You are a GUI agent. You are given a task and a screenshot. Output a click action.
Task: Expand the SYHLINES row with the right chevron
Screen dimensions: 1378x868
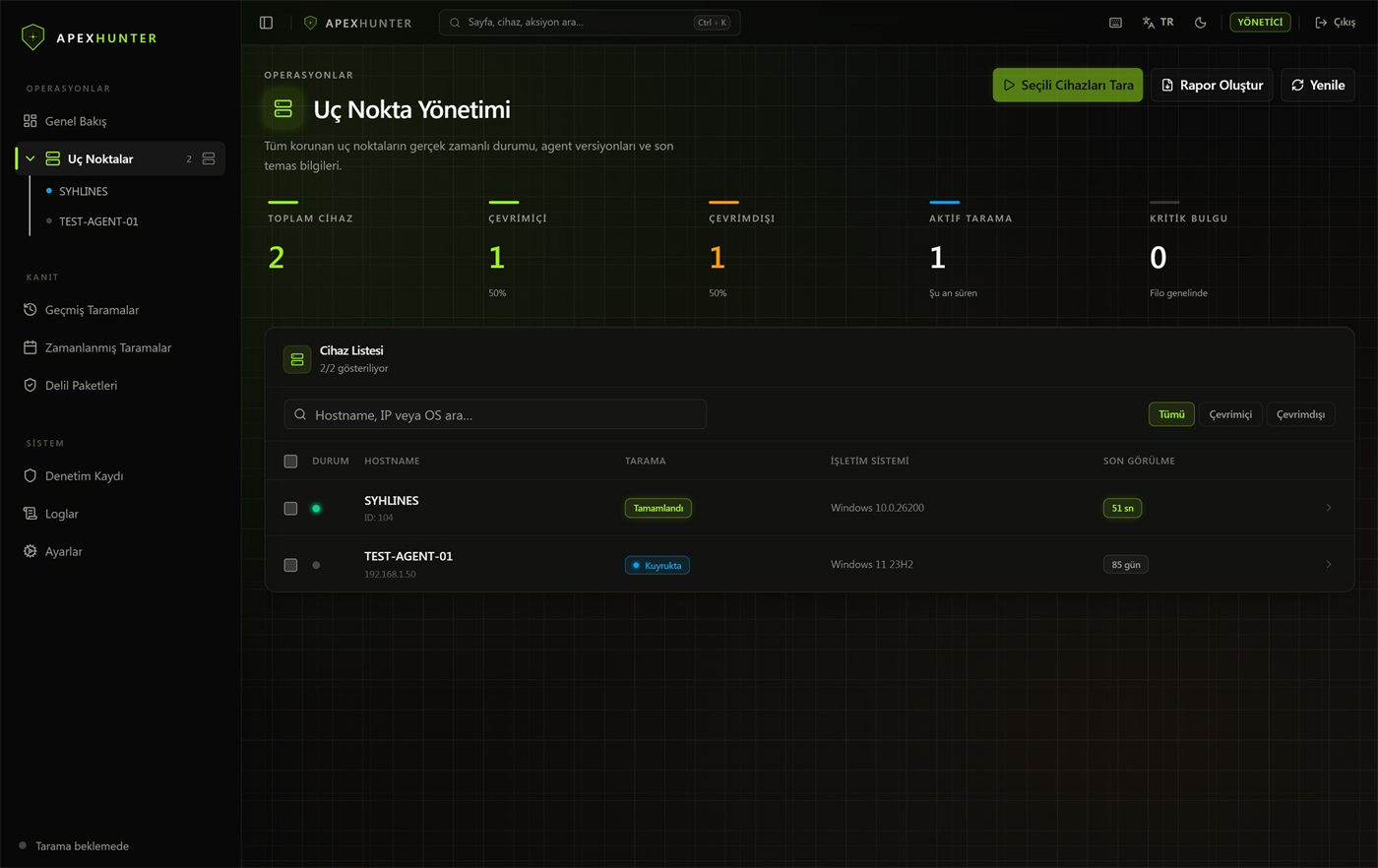coord(1328,508)
